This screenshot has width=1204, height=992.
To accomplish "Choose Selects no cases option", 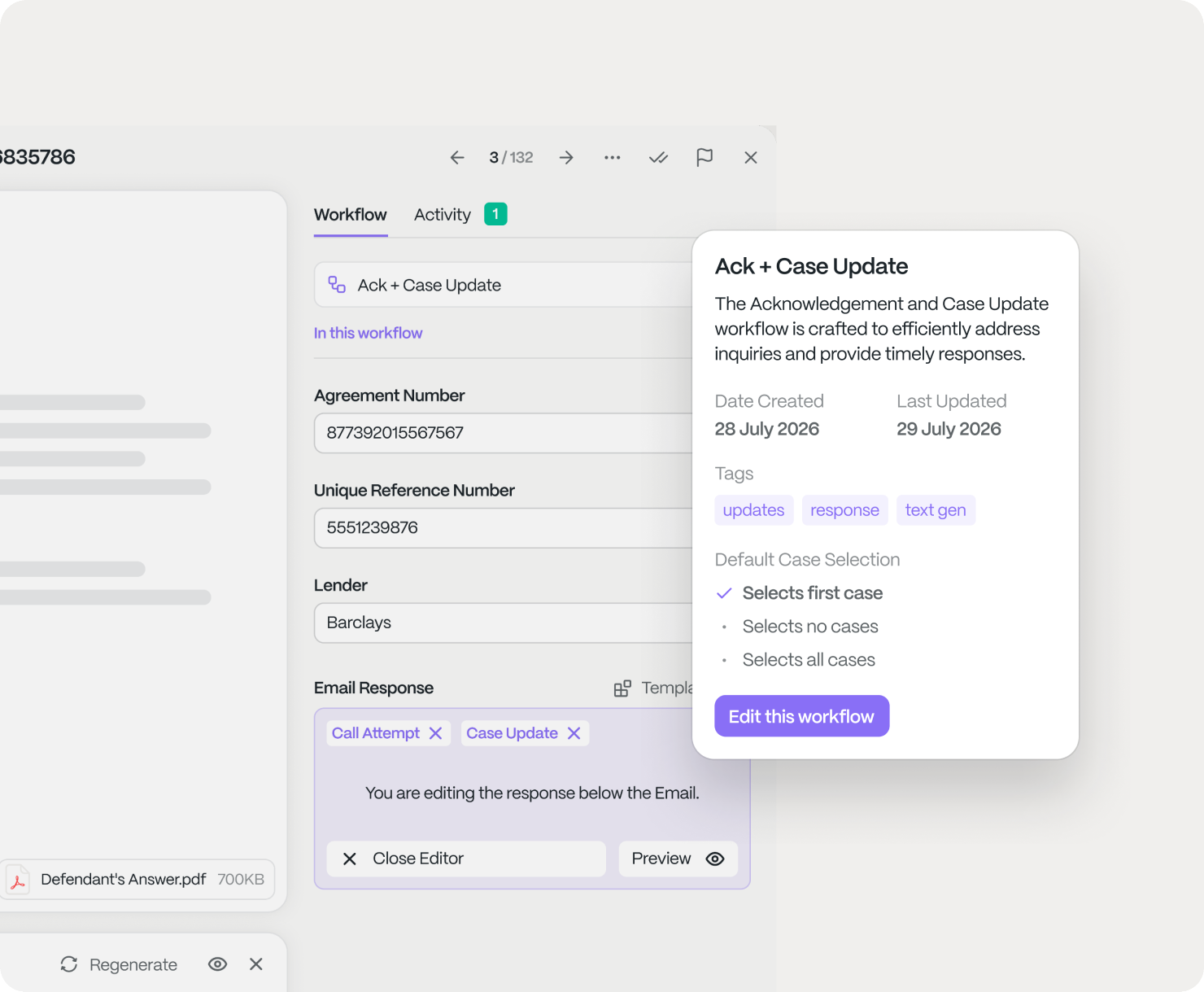I will 797,627.
